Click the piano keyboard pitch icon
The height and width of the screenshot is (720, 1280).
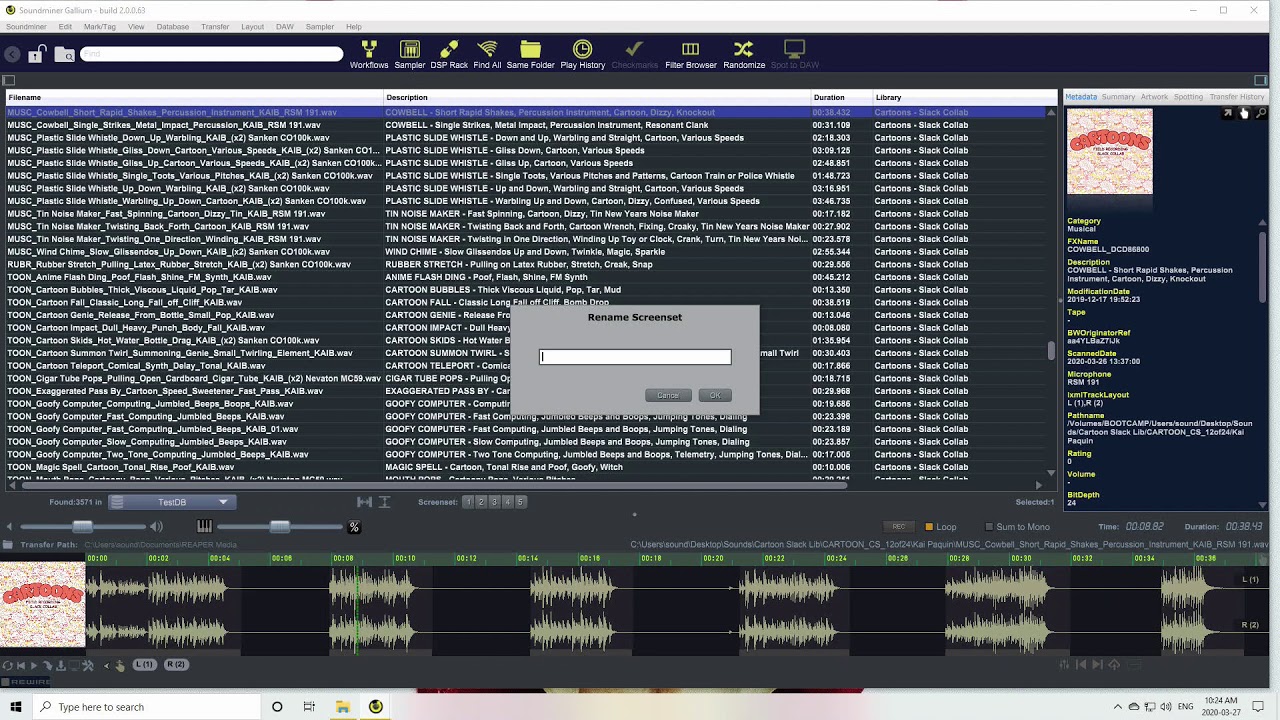204,527
